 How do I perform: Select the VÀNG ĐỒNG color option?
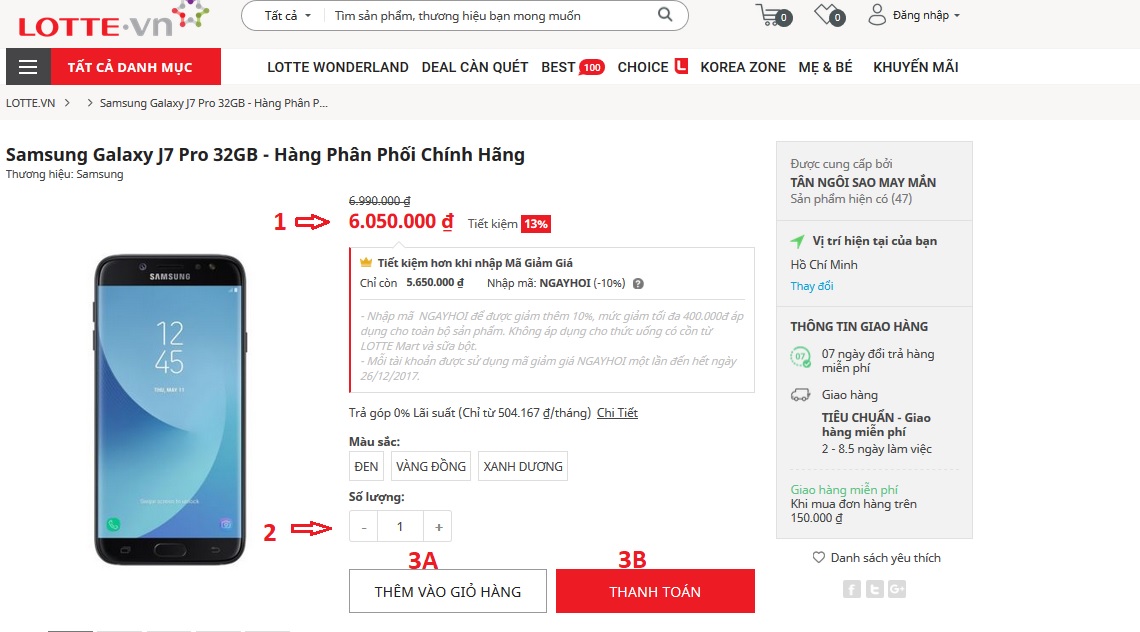[x=431, y=465]
